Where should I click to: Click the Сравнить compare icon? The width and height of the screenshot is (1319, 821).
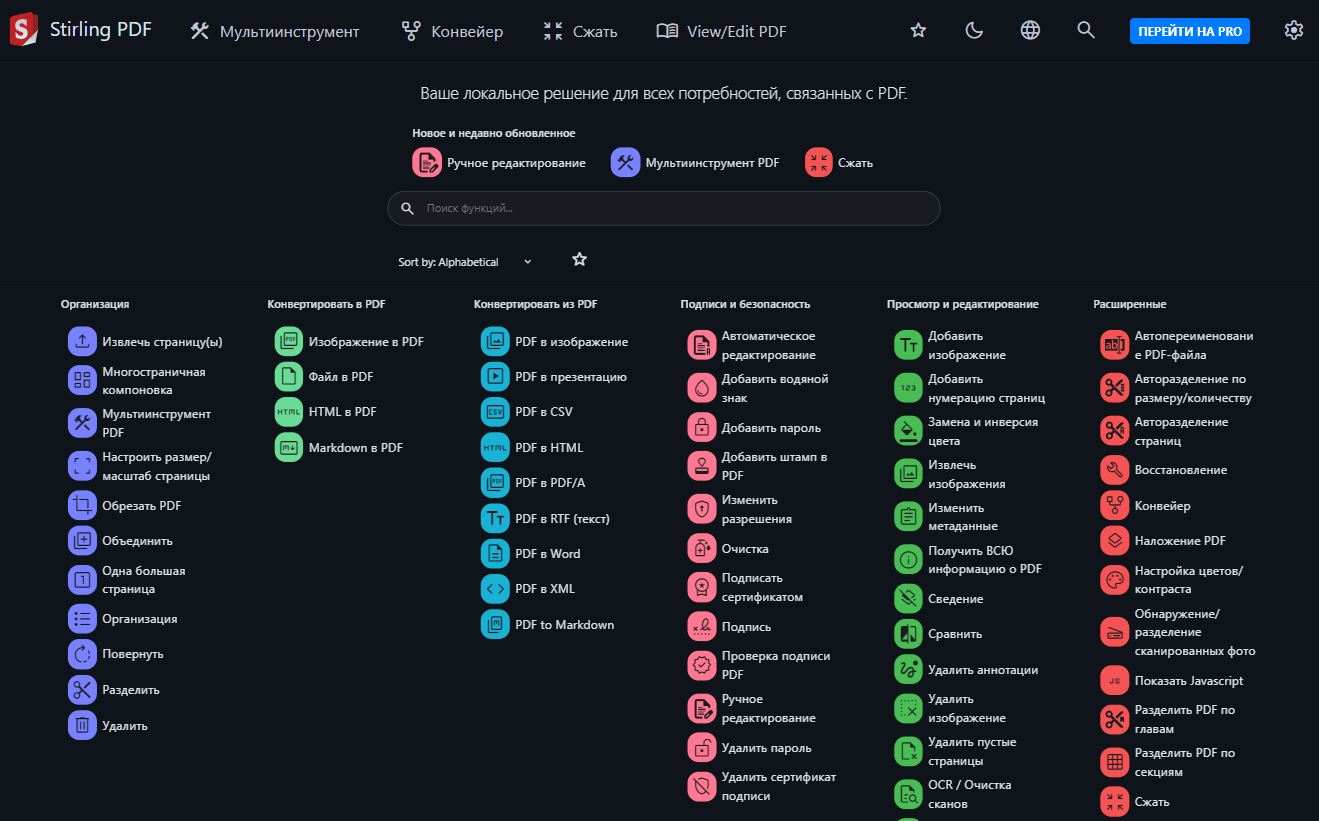tap(908, 634)
